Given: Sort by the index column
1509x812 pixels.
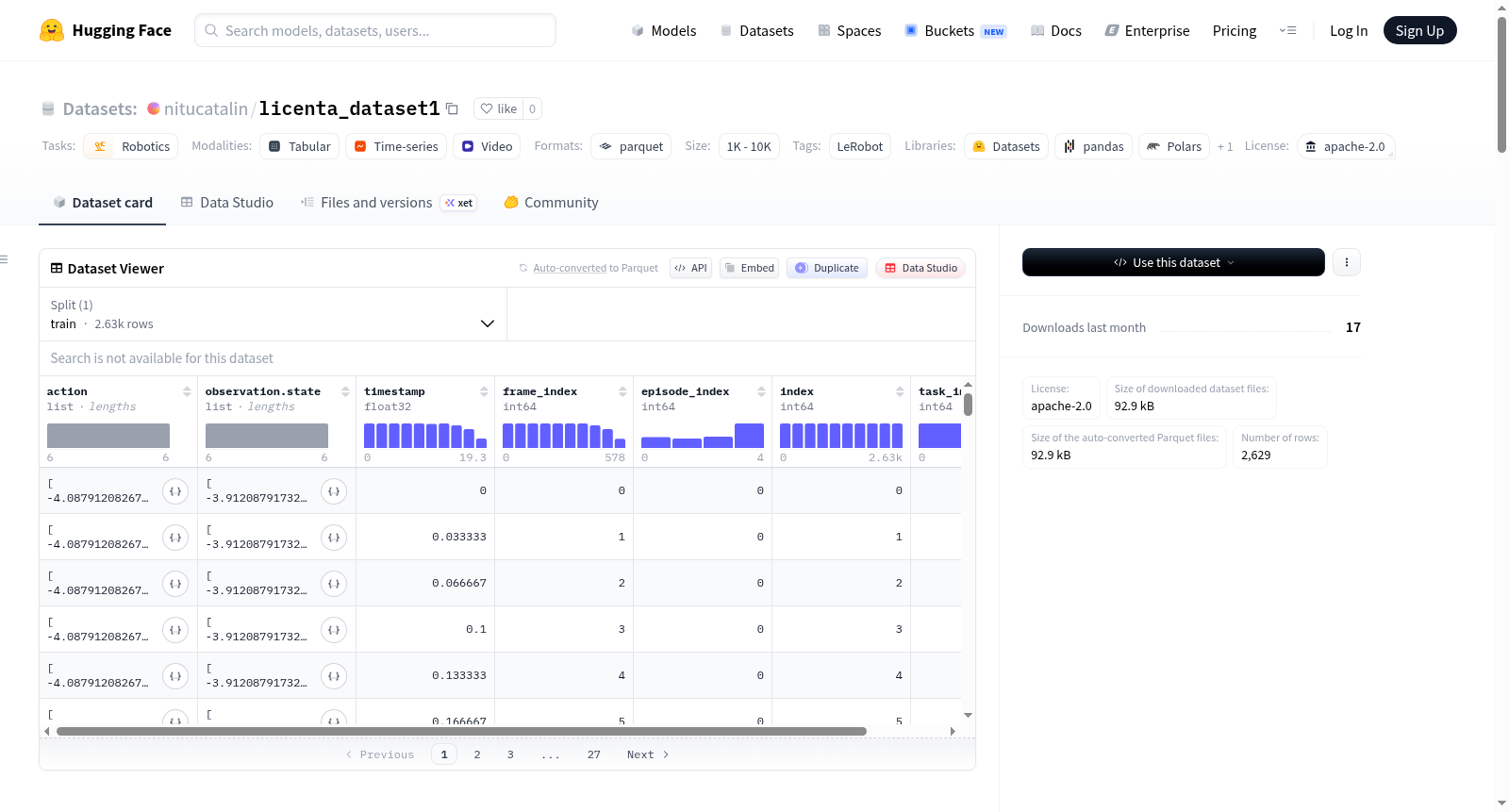Looking at the screenshot, I should pyautogui.click(x=900, y=391).
